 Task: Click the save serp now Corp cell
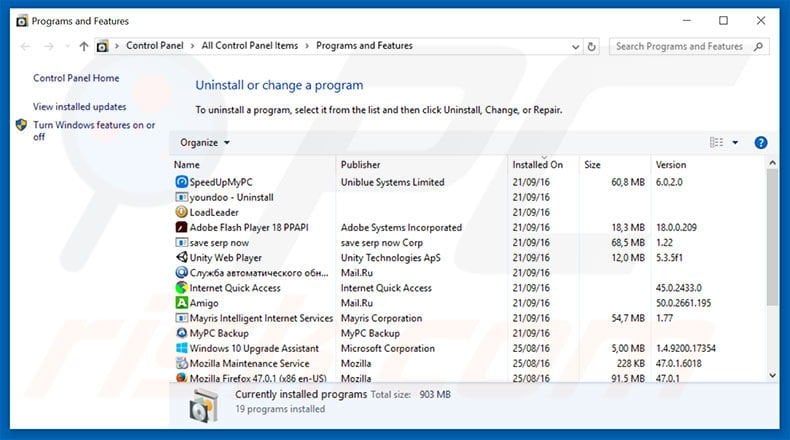381,242
